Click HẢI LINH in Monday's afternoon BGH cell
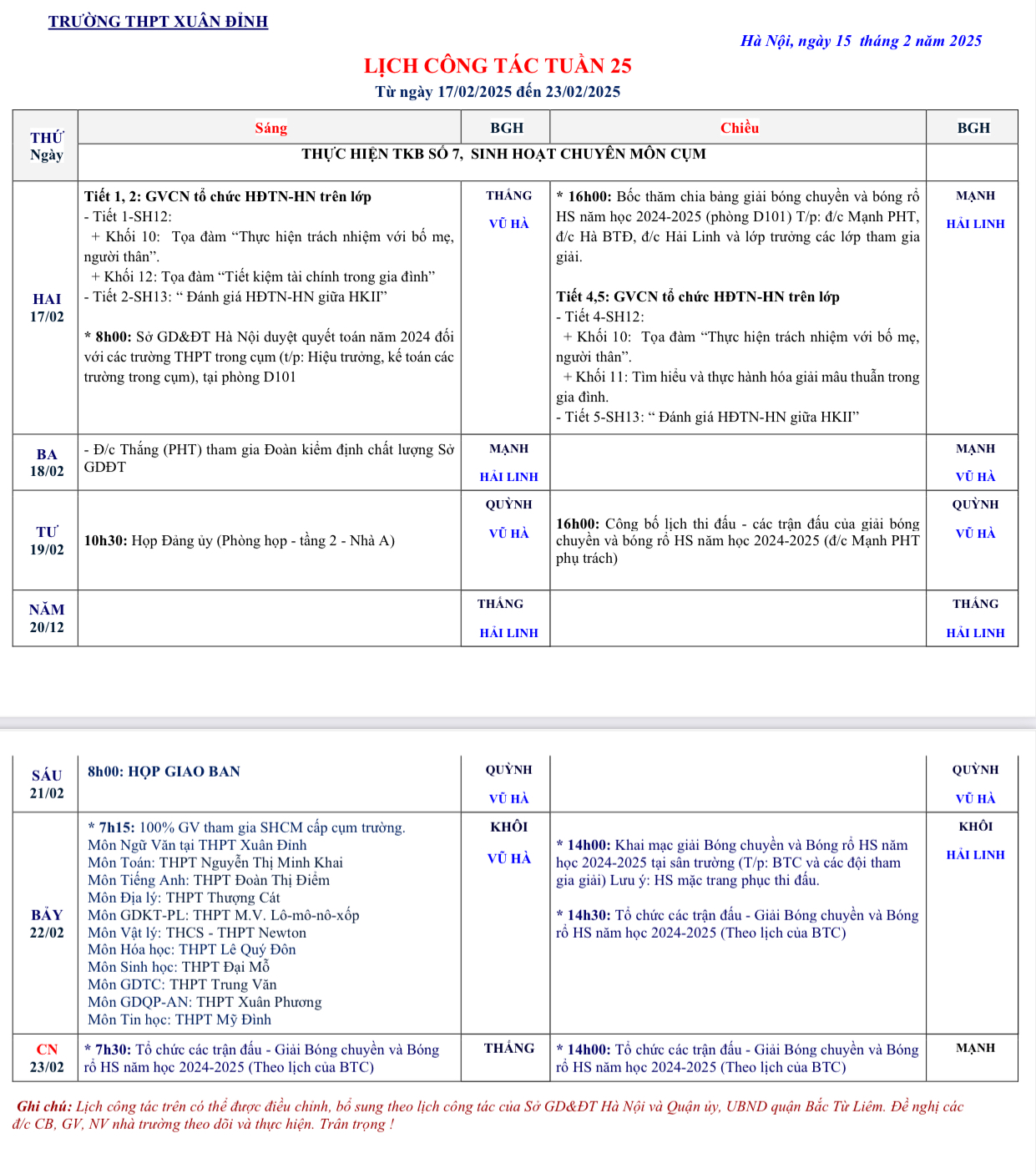 (975, 225)
